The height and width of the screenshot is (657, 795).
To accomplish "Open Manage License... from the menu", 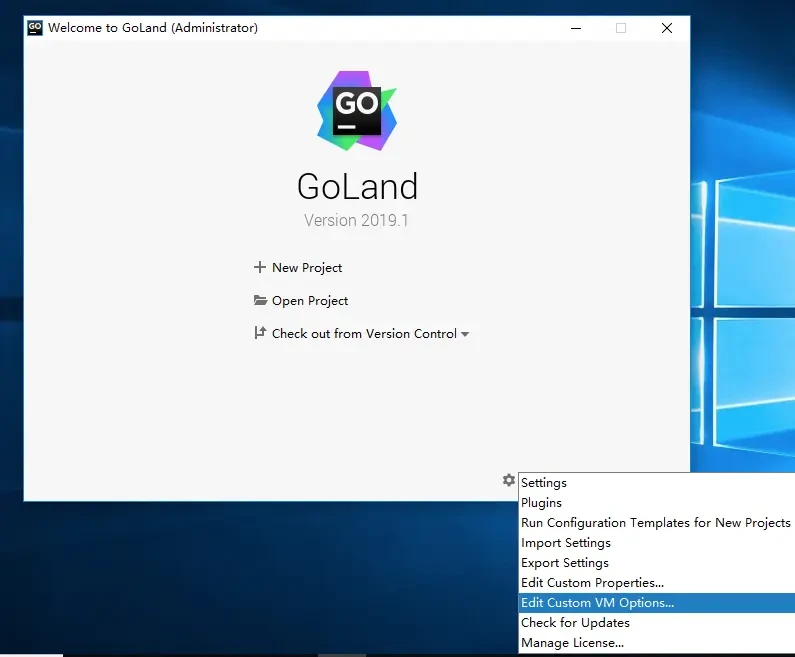I will [572, 643].
